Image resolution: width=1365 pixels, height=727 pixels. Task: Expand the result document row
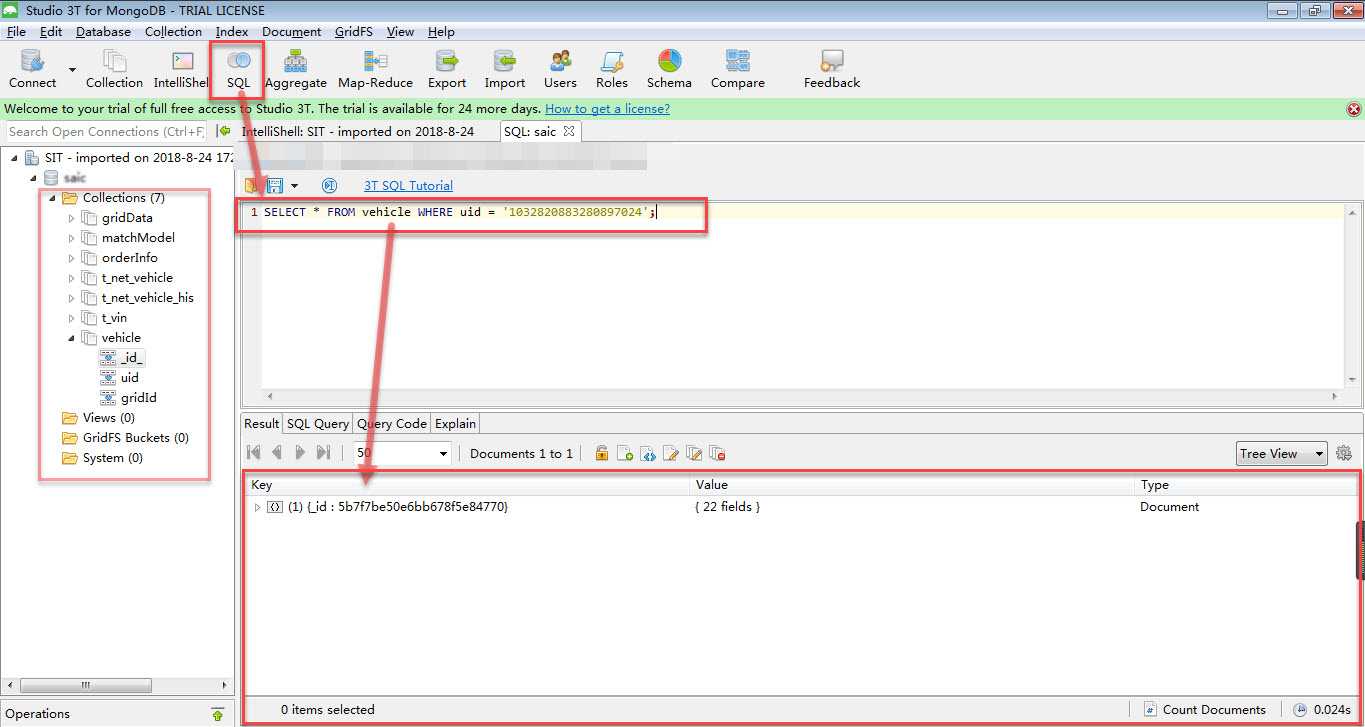click(x=258, y=507)
